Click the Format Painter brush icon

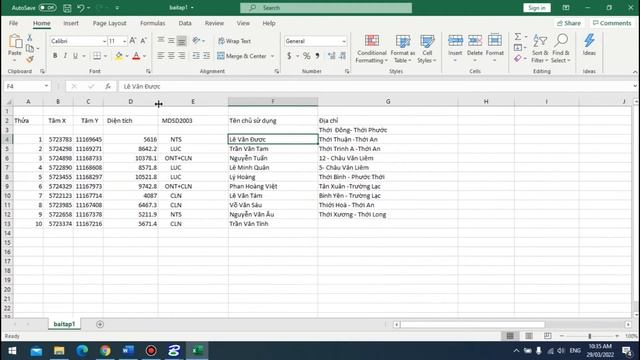[29, 60]
